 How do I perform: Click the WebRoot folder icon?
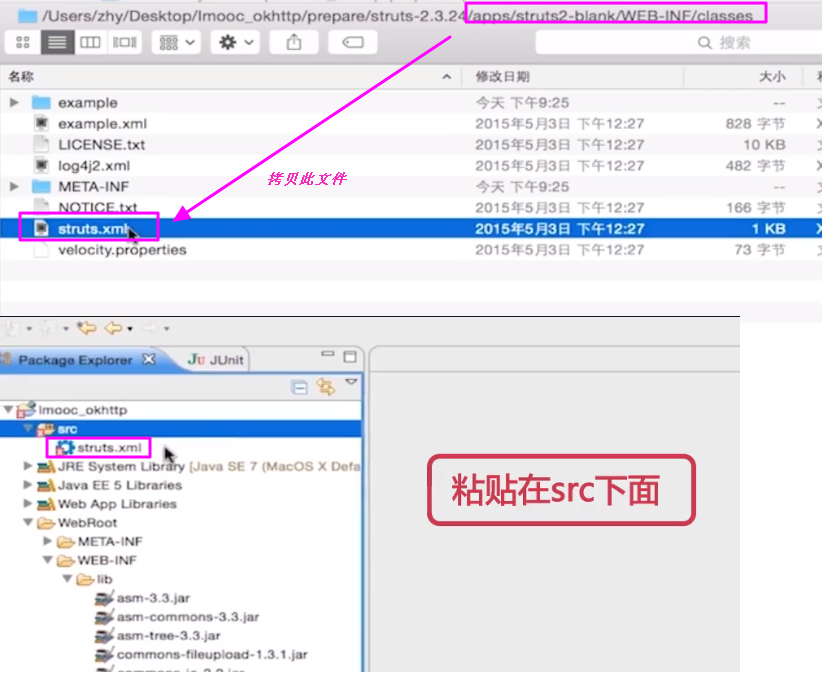(x=46, y=523)
